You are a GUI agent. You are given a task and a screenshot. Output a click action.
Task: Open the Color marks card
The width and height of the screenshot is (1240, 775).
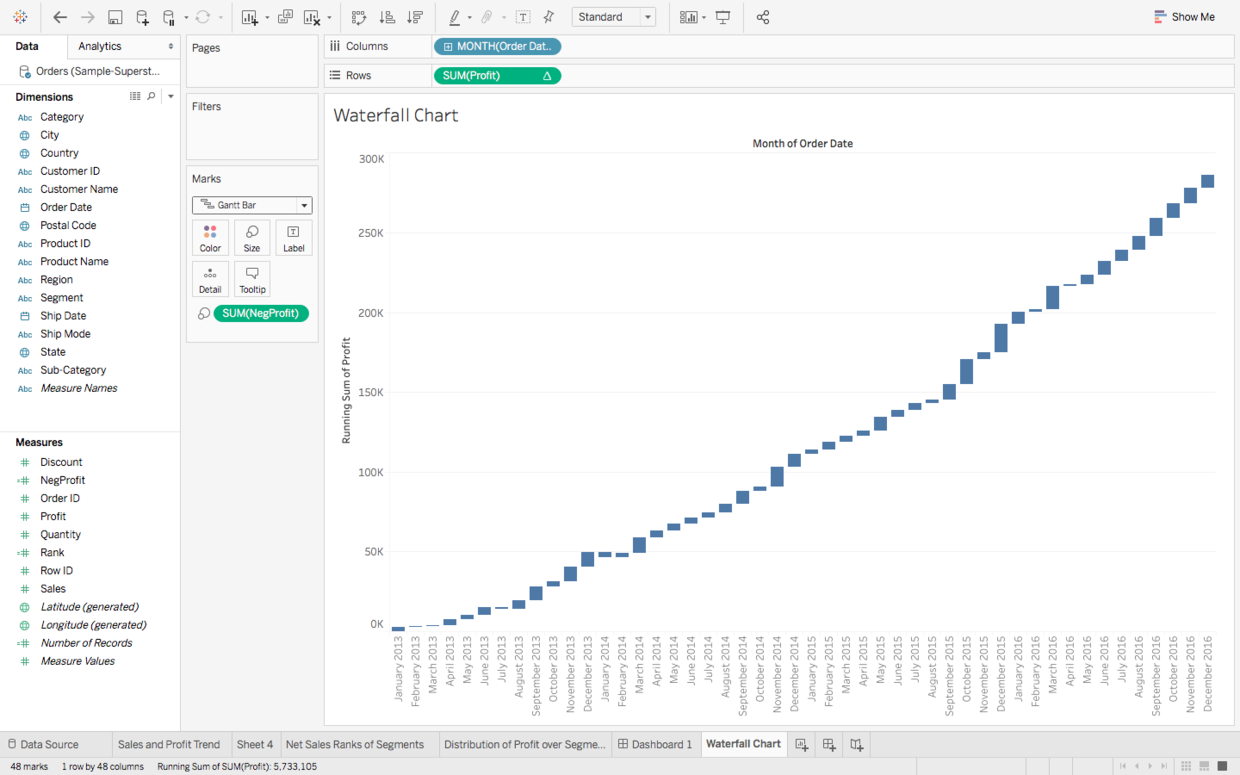pyautogui.click(x=210, y=239)
